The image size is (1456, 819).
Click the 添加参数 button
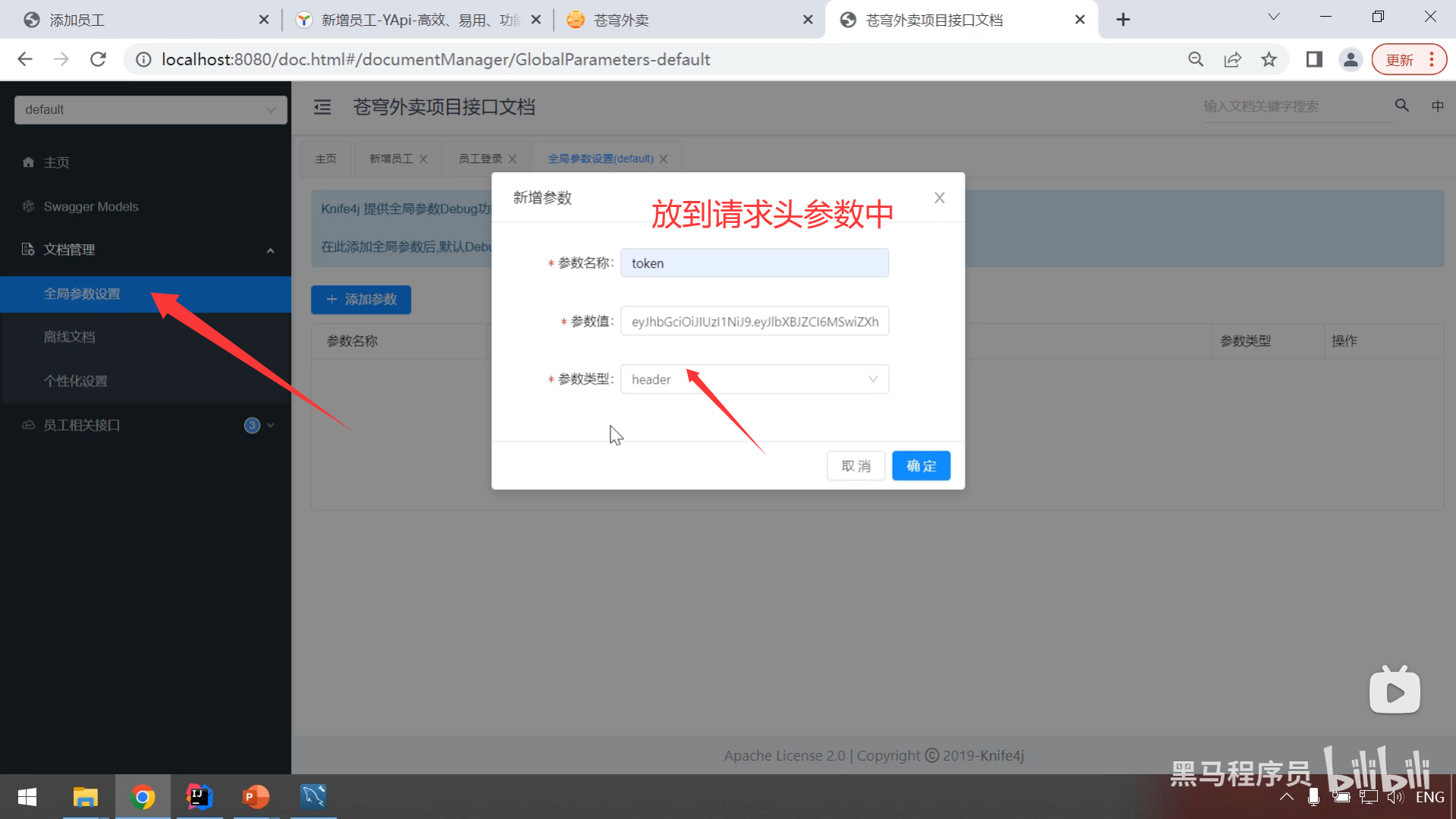(360, 300)
